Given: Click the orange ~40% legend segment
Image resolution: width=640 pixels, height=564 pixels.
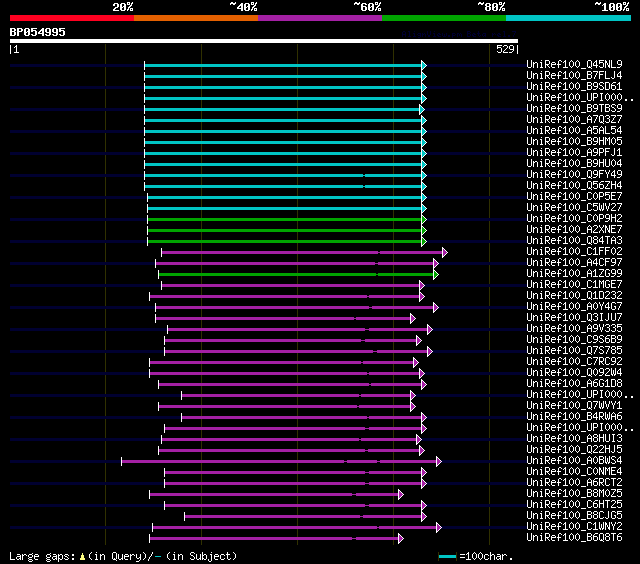Looking at the screenshot, I should pos(195,18).
